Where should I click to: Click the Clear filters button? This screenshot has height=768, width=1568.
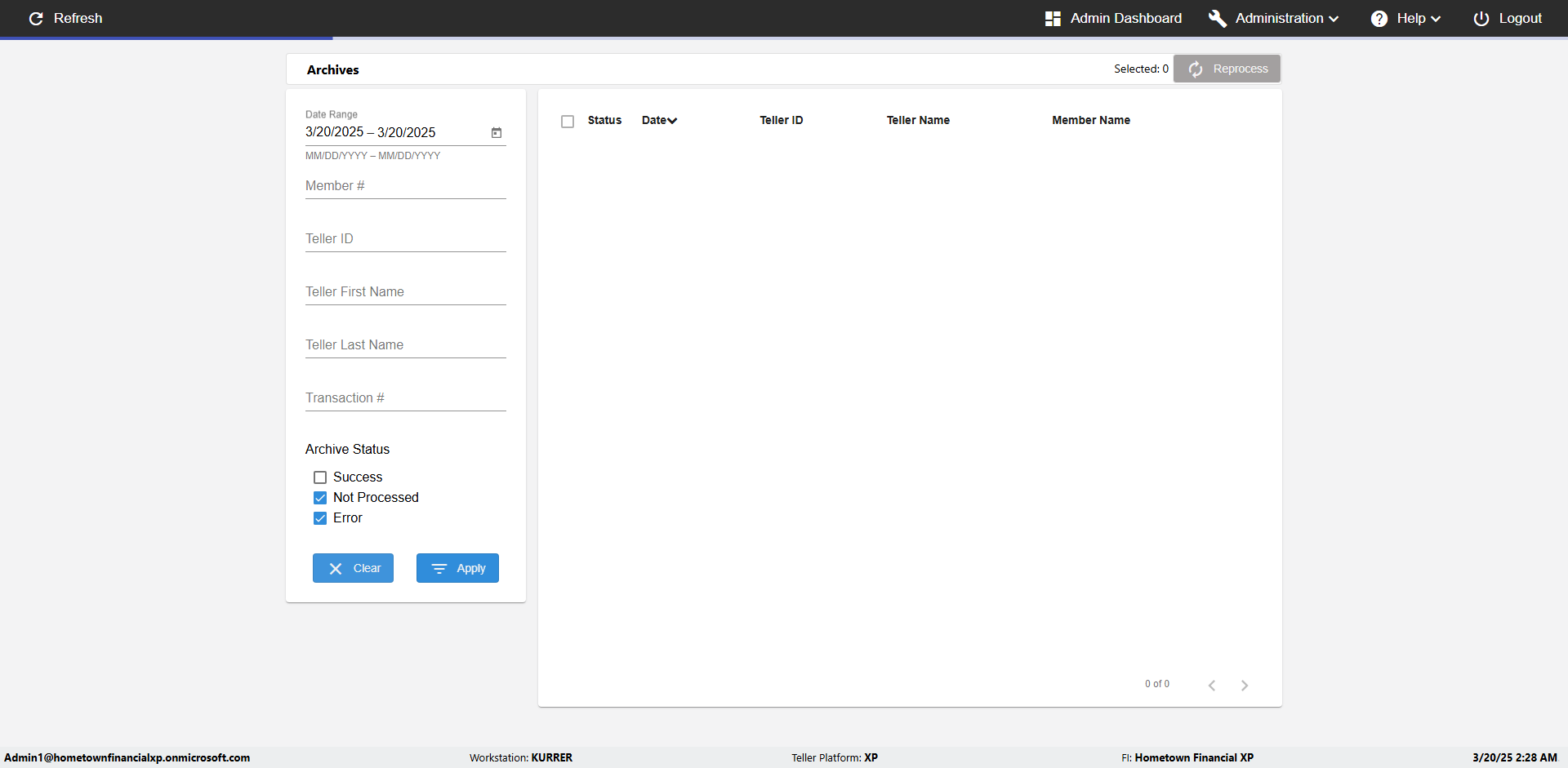[353, 568]
